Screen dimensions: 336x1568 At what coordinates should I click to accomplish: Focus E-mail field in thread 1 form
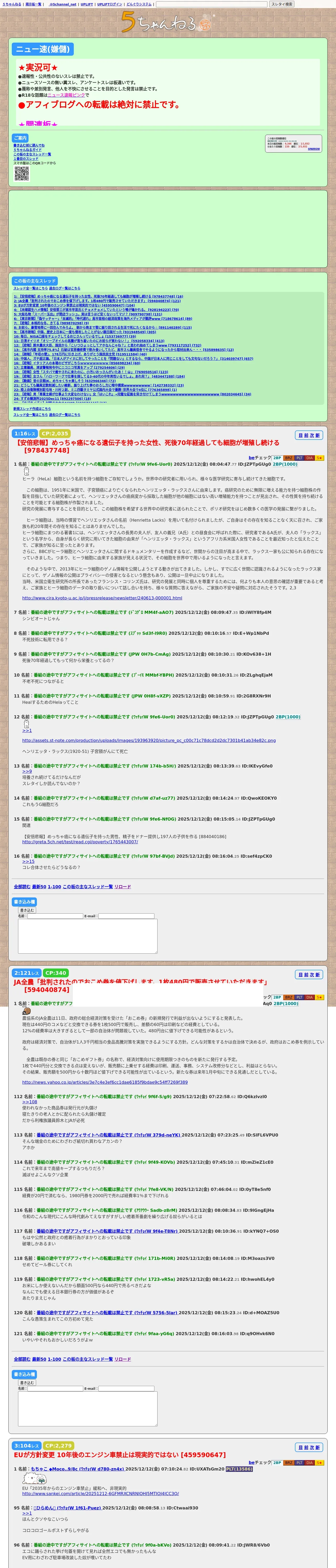(x=126, y=916)
